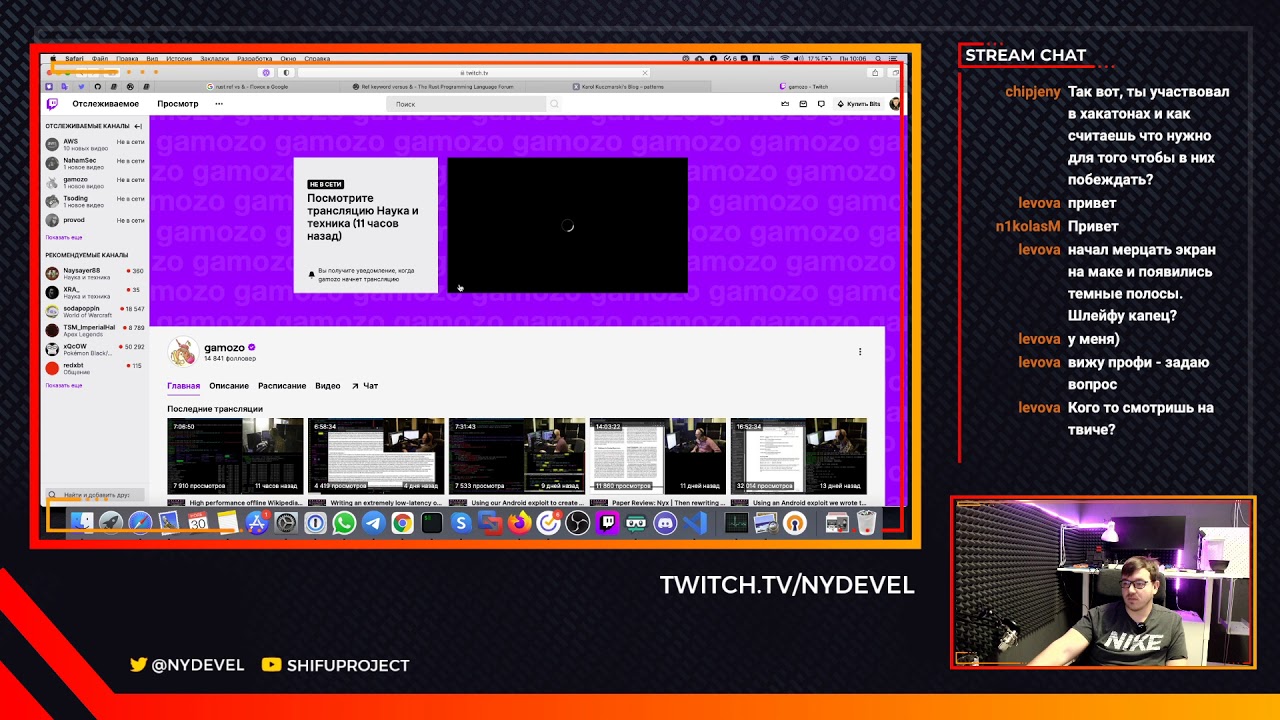Click Показать еще under followed channels
The image size is (1280, 720).
click(64, 237)
